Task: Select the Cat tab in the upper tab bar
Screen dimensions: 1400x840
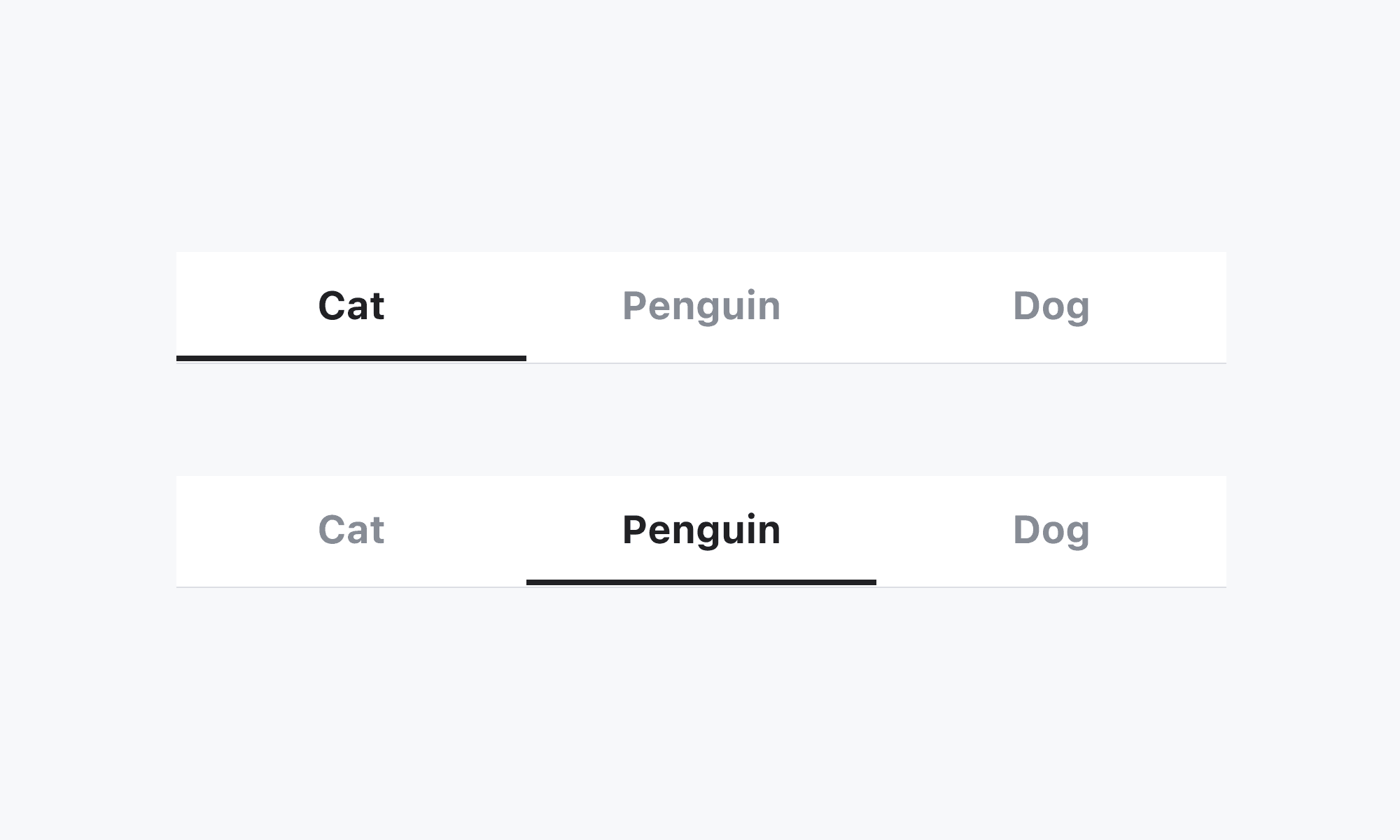Action: (351, 306)
